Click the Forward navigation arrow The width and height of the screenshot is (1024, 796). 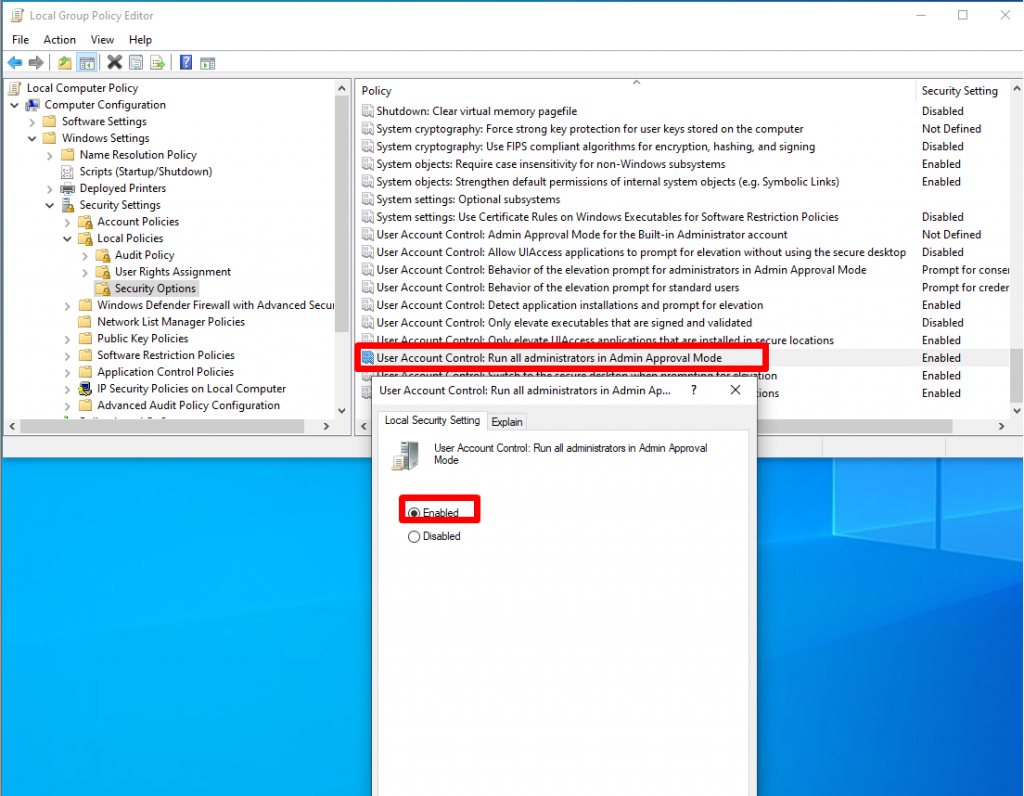click(36, 62)
